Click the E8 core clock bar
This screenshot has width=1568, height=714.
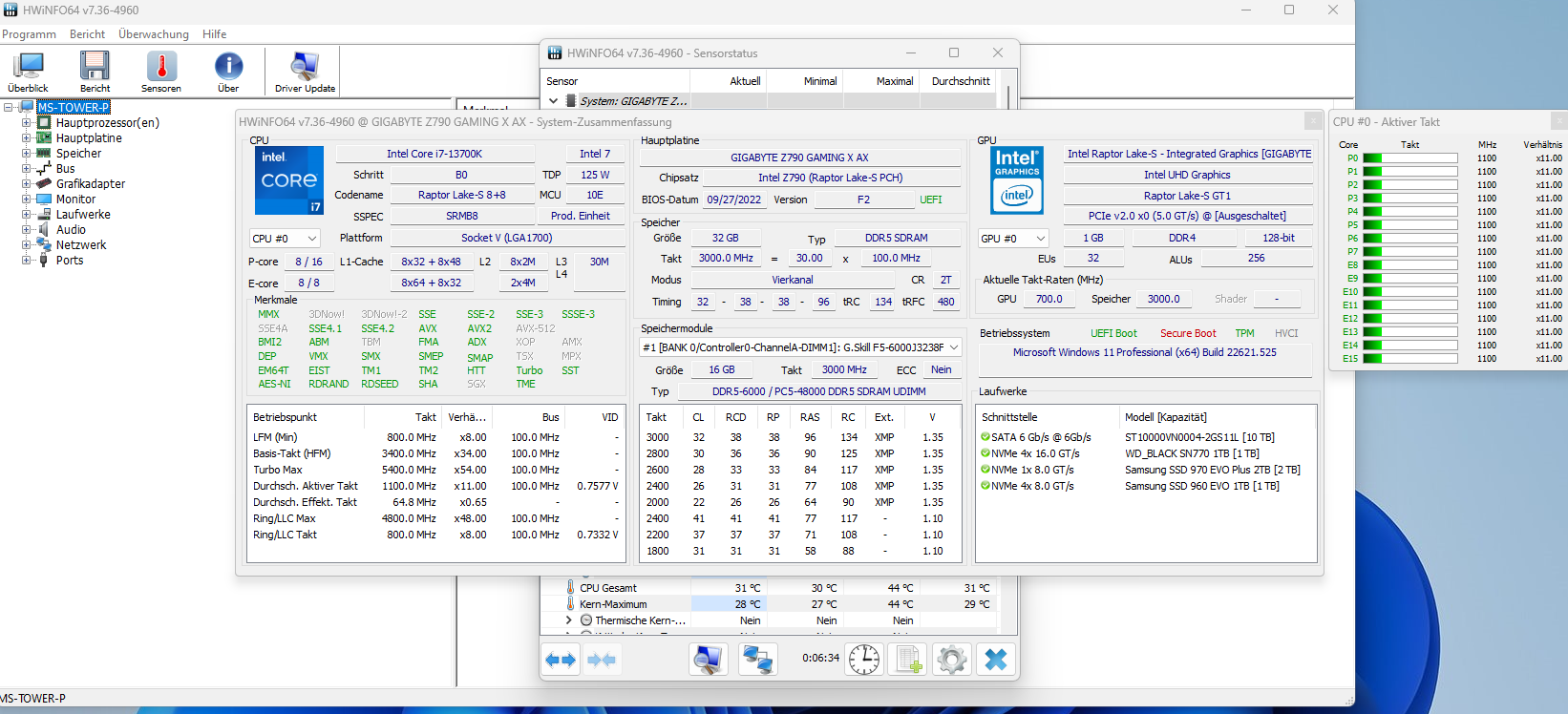click(1410, 265)
